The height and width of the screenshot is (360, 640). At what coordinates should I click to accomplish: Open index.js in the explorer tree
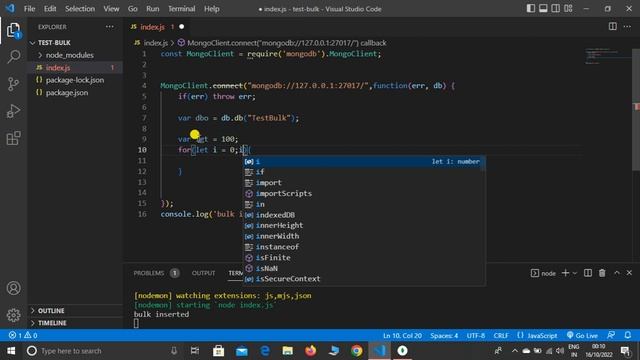coord(75,68)
